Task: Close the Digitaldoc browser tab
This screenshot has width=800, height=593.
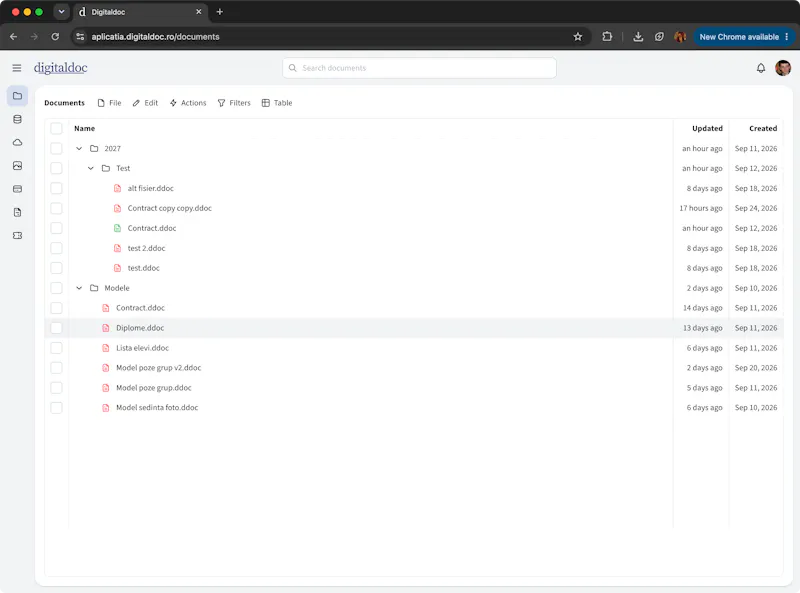Action: pos(198,12)
